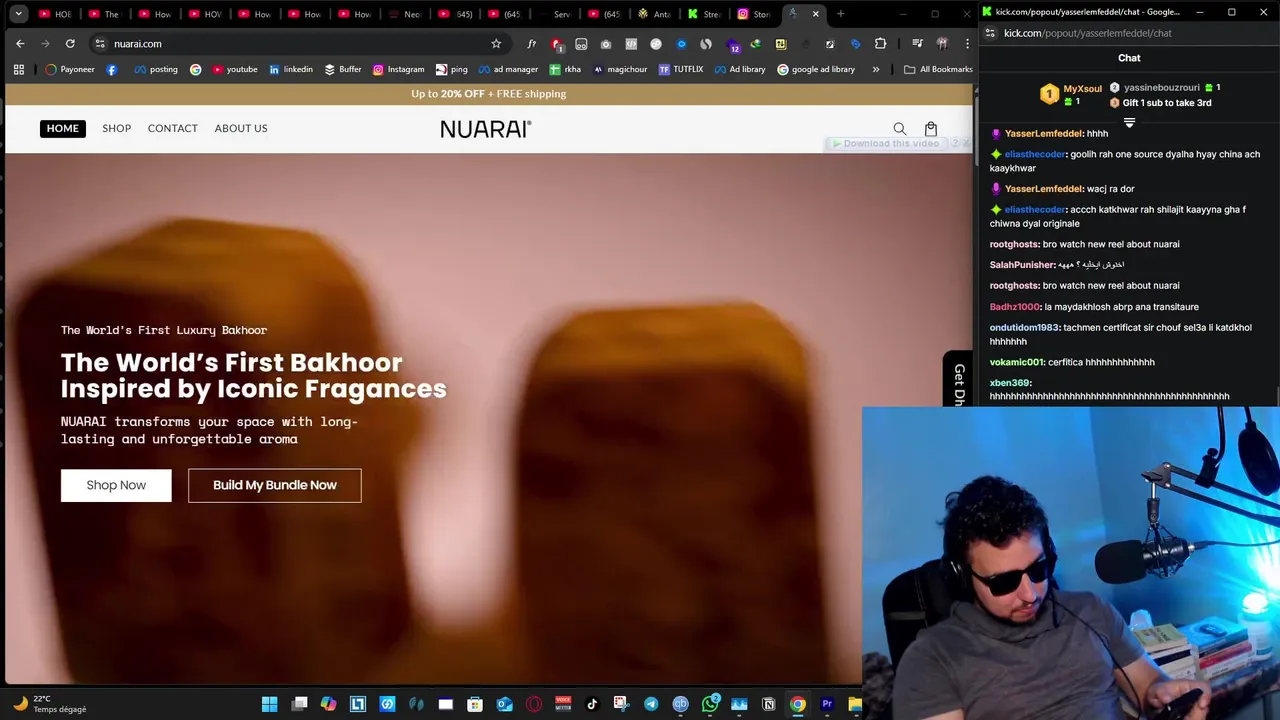Image resolution: width=1280 pixels, height=720 pixels.
Task: Click the NUARAI logo
Action: pos(486,129)
